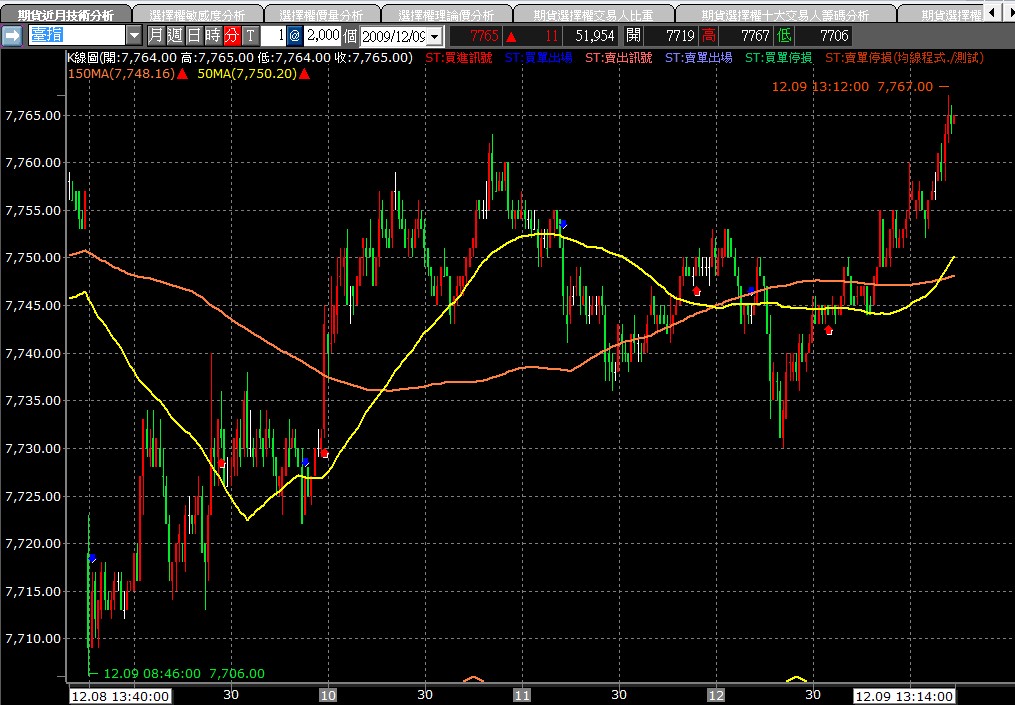Screen dimensions: 1015x705
Task: Click the 7,740.00 price axis label
Action: click(33, 353)
